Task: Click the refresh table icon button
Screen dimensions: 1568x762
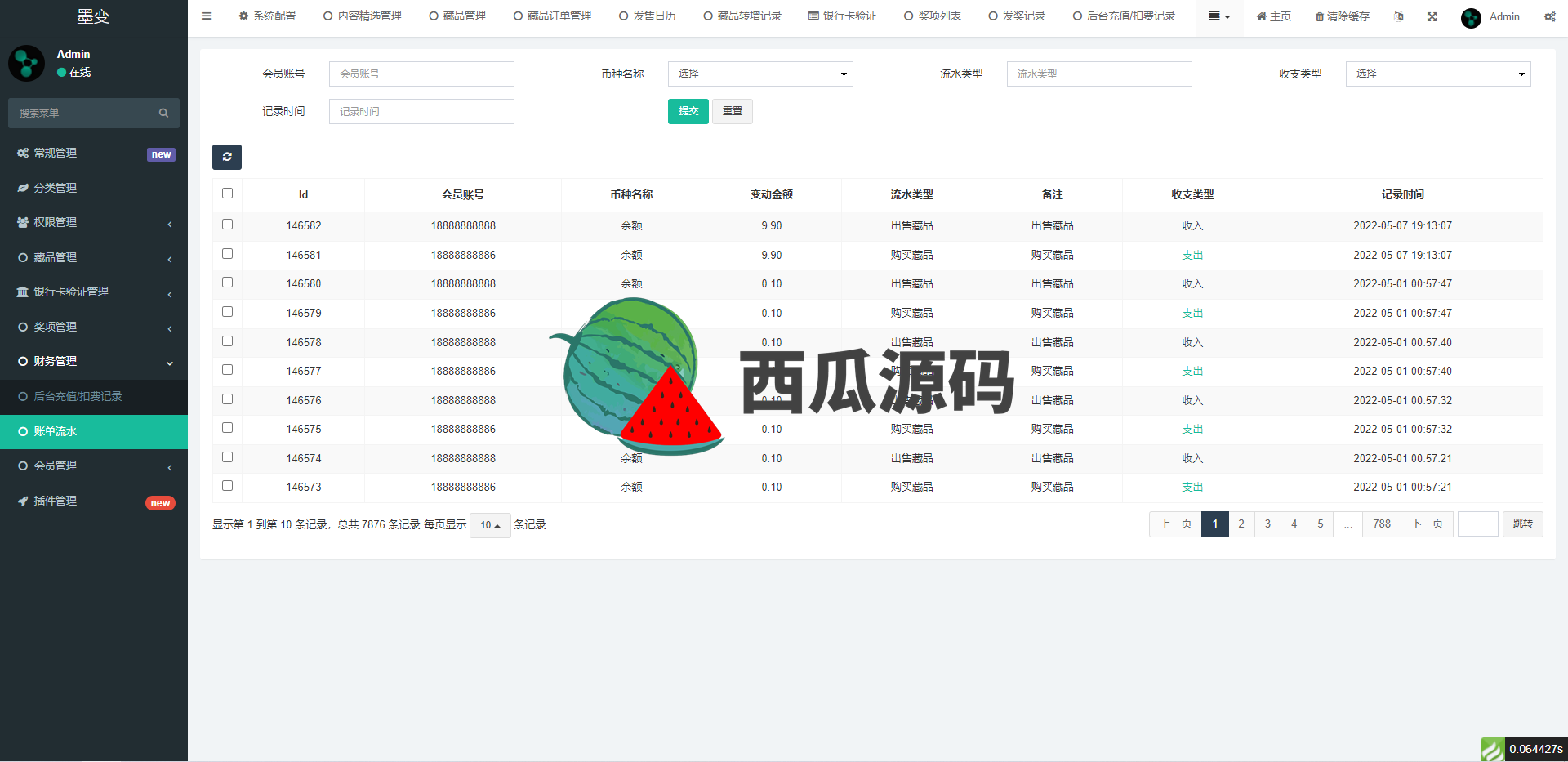Action: pyautogui.click(x=227, y=157)
